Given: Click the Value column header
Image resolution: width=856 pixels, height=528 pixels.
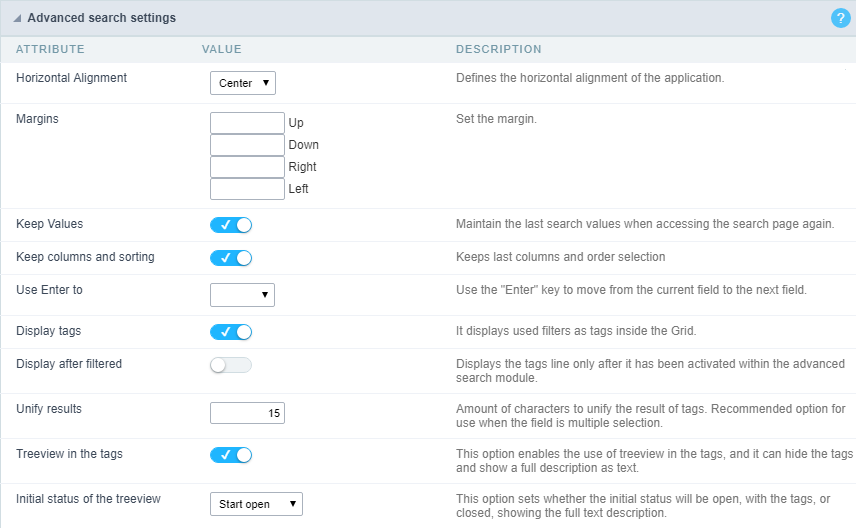Looking at the screenshot, I should click(x=222, y=49).
